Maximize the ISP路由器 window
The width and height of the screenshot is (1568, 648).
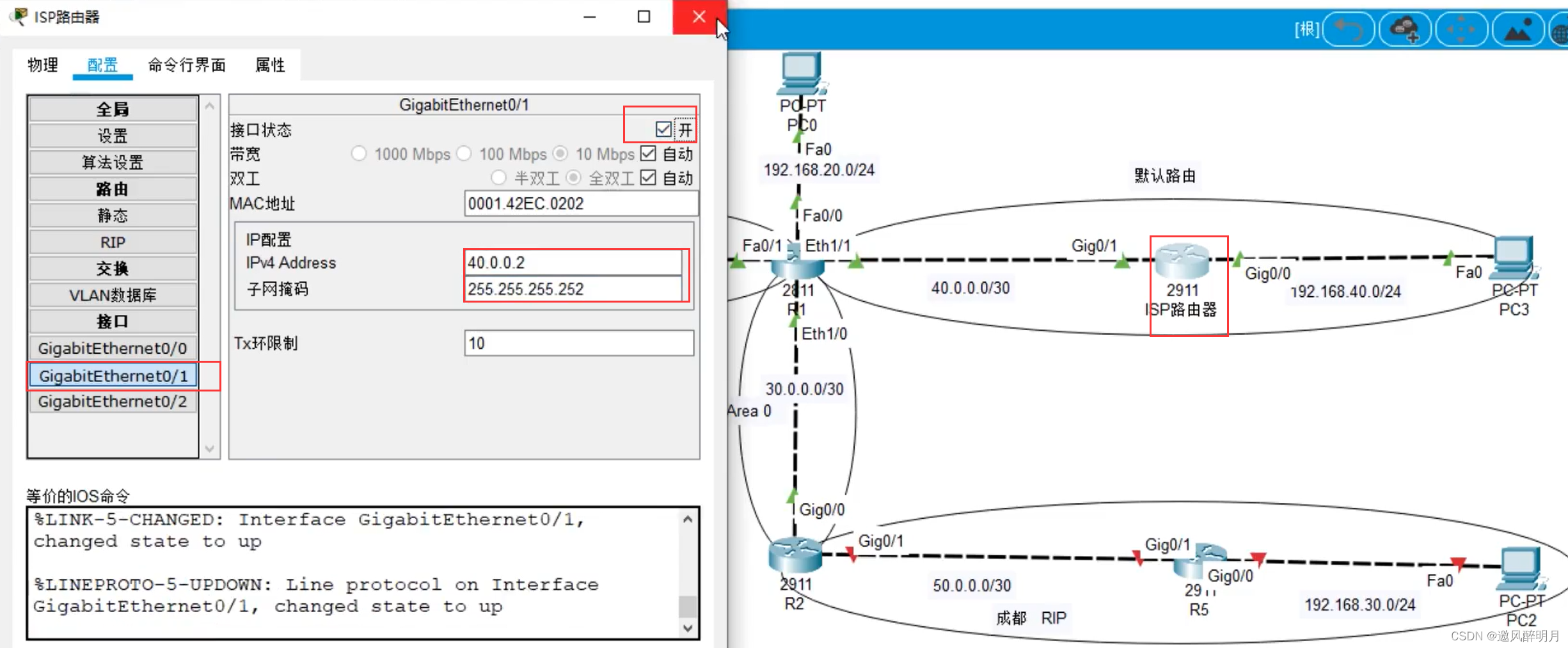click(x=644, y=17)
